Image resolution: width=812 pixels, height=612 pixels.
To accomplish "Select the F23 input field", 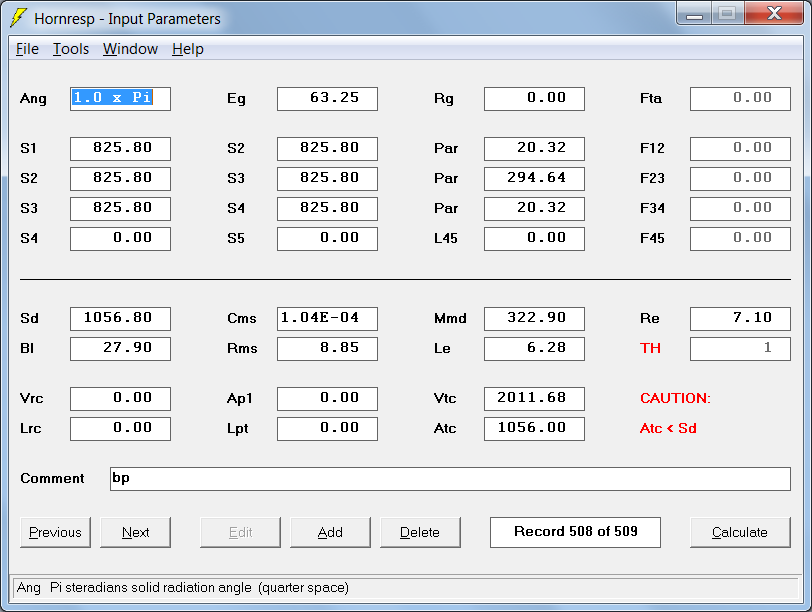I will click(741, 179).
